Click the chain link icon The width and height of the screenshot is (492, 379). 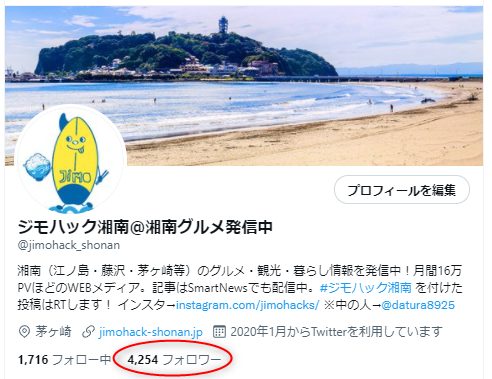[88, 332]
